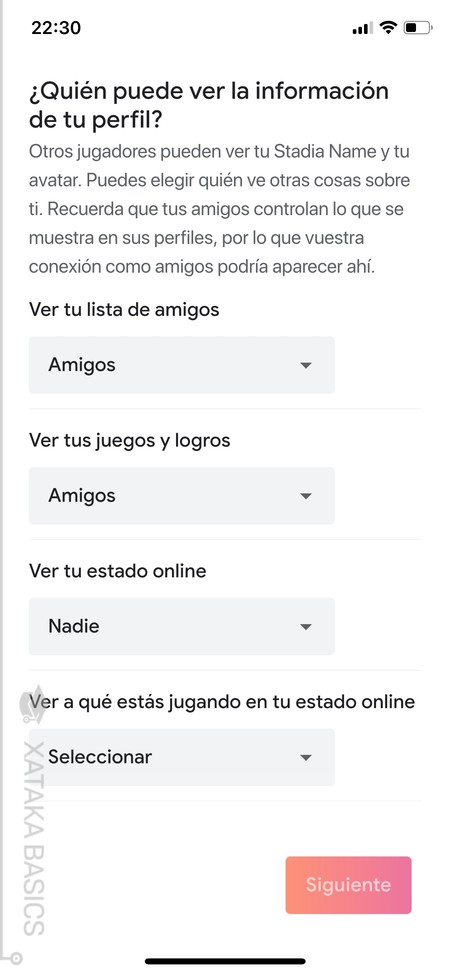Tap the 22:30 clock in status bar
Viewport: 450px width, 974px height.
click(x=56, y=28)
